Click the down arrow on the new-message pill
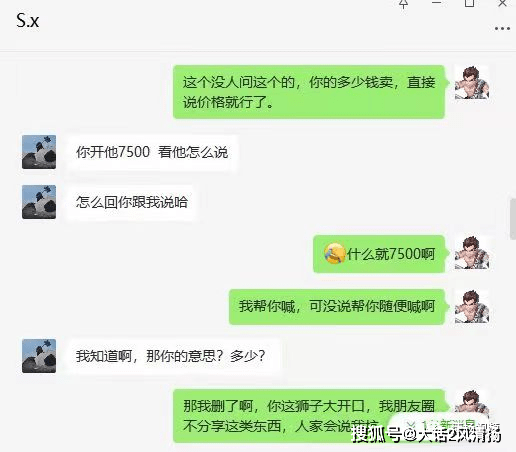The image size is (516, 452). 411,425
